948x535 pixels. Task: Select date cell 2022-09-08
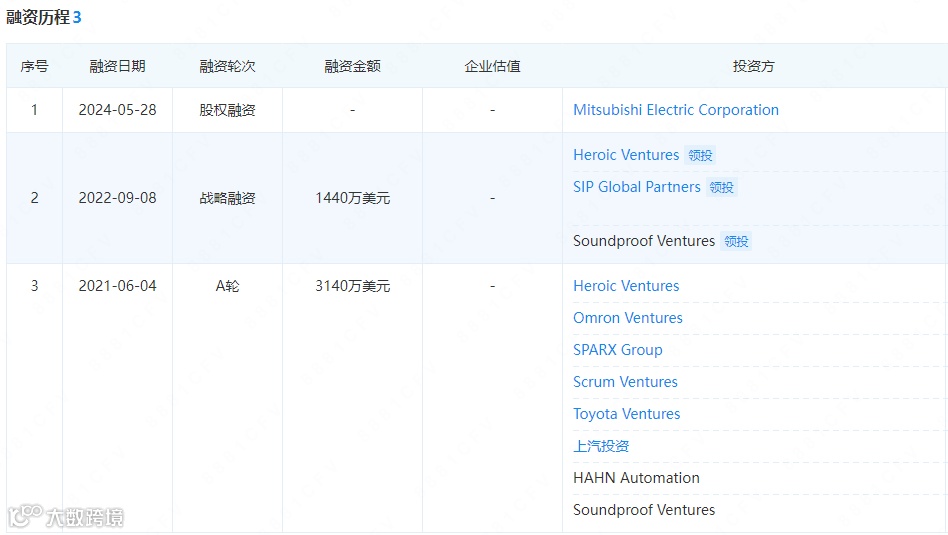click(x=117, y=198)
